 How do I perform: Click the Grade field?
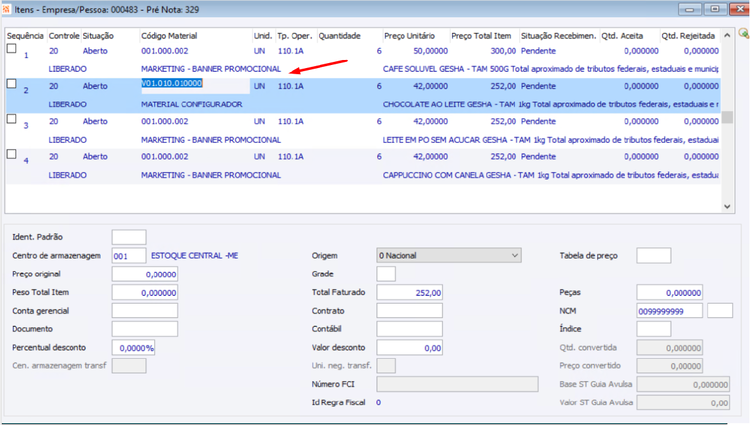tap(386, 274)
